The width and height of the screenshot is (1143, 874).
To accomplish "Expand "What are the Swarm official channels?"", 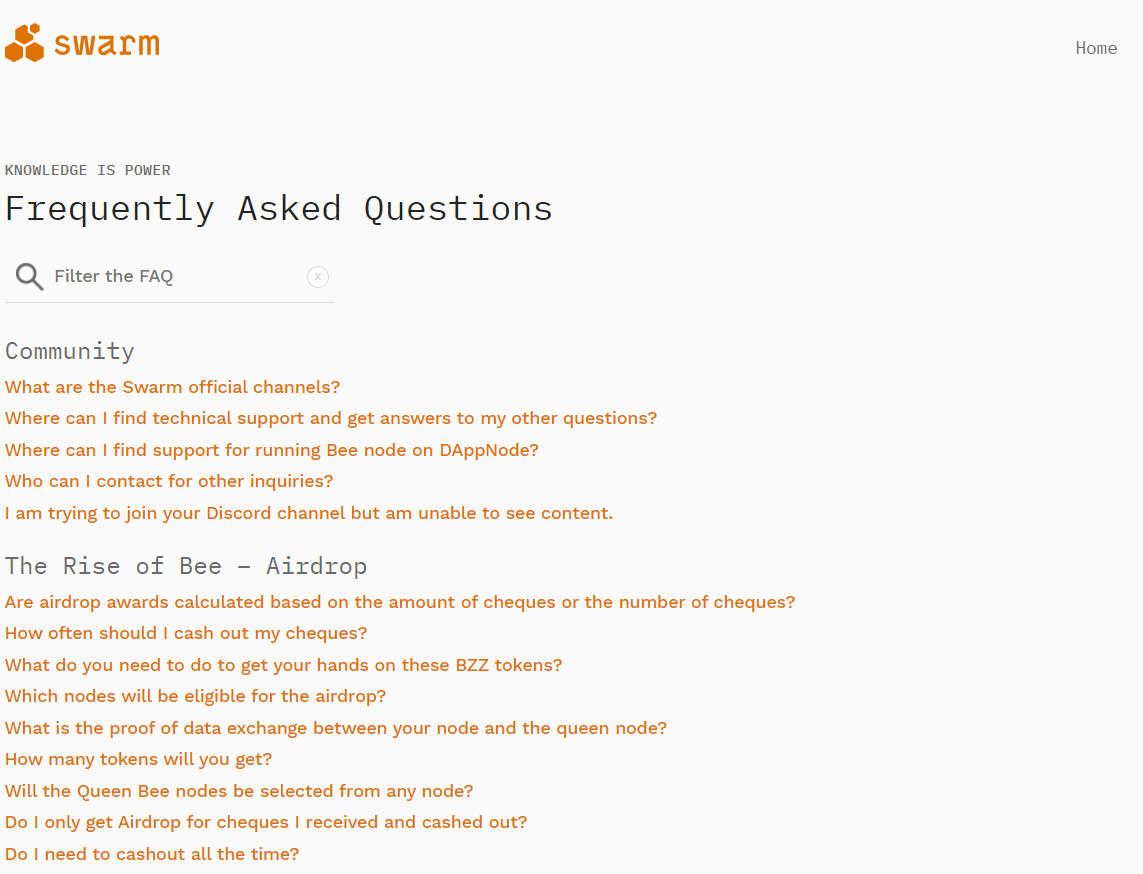I will [172, 387].
